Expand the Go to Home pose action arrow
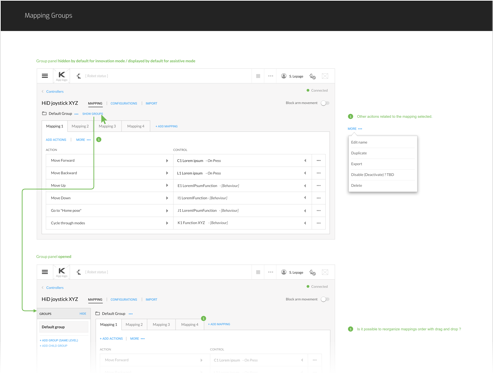This screenshot has height=373, width=493. pos(167,210)
